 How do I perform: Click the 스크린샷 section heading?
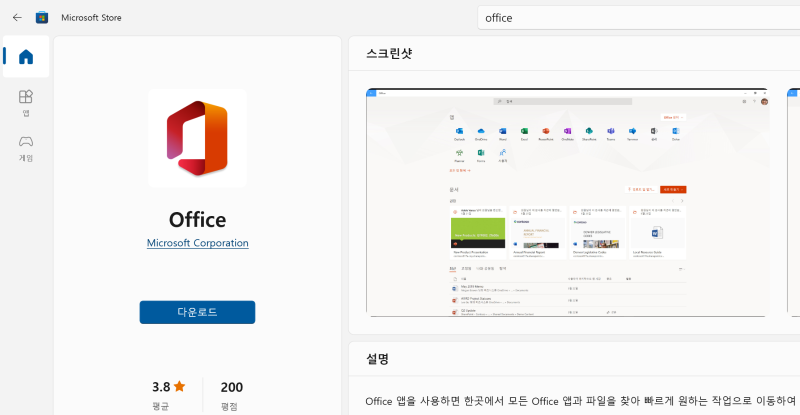(x=389, y=54)
